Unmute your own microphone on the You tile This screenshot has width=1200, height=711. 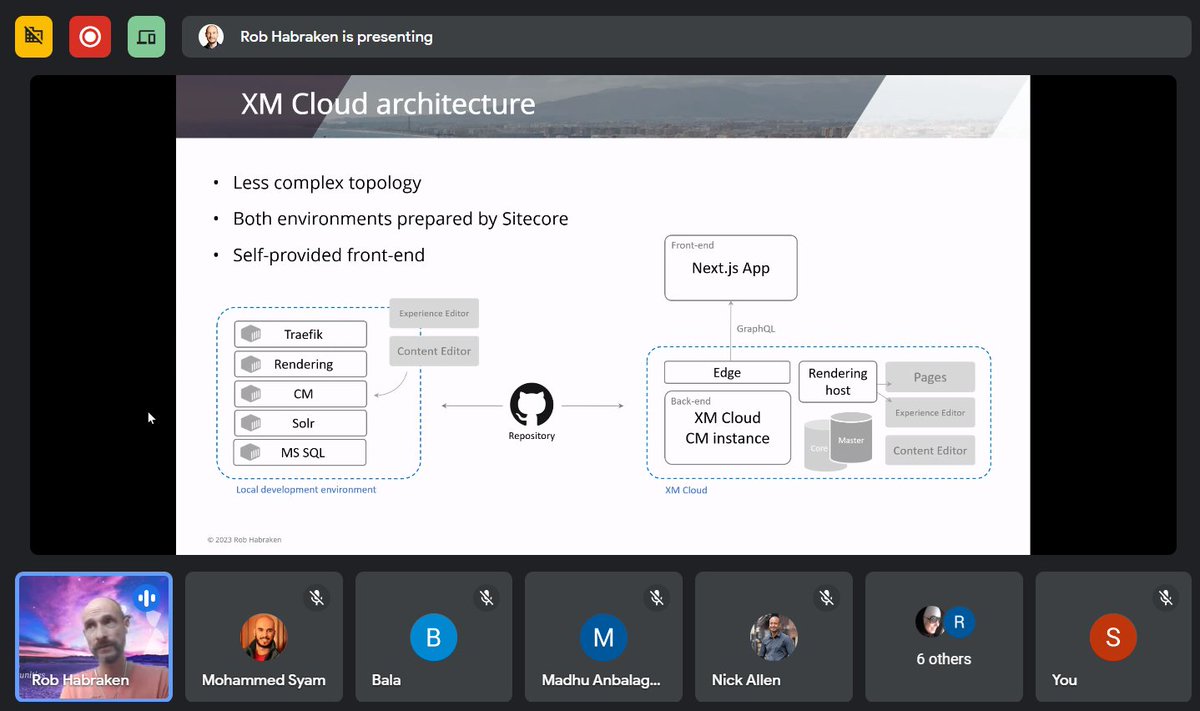click(1165, 597)
